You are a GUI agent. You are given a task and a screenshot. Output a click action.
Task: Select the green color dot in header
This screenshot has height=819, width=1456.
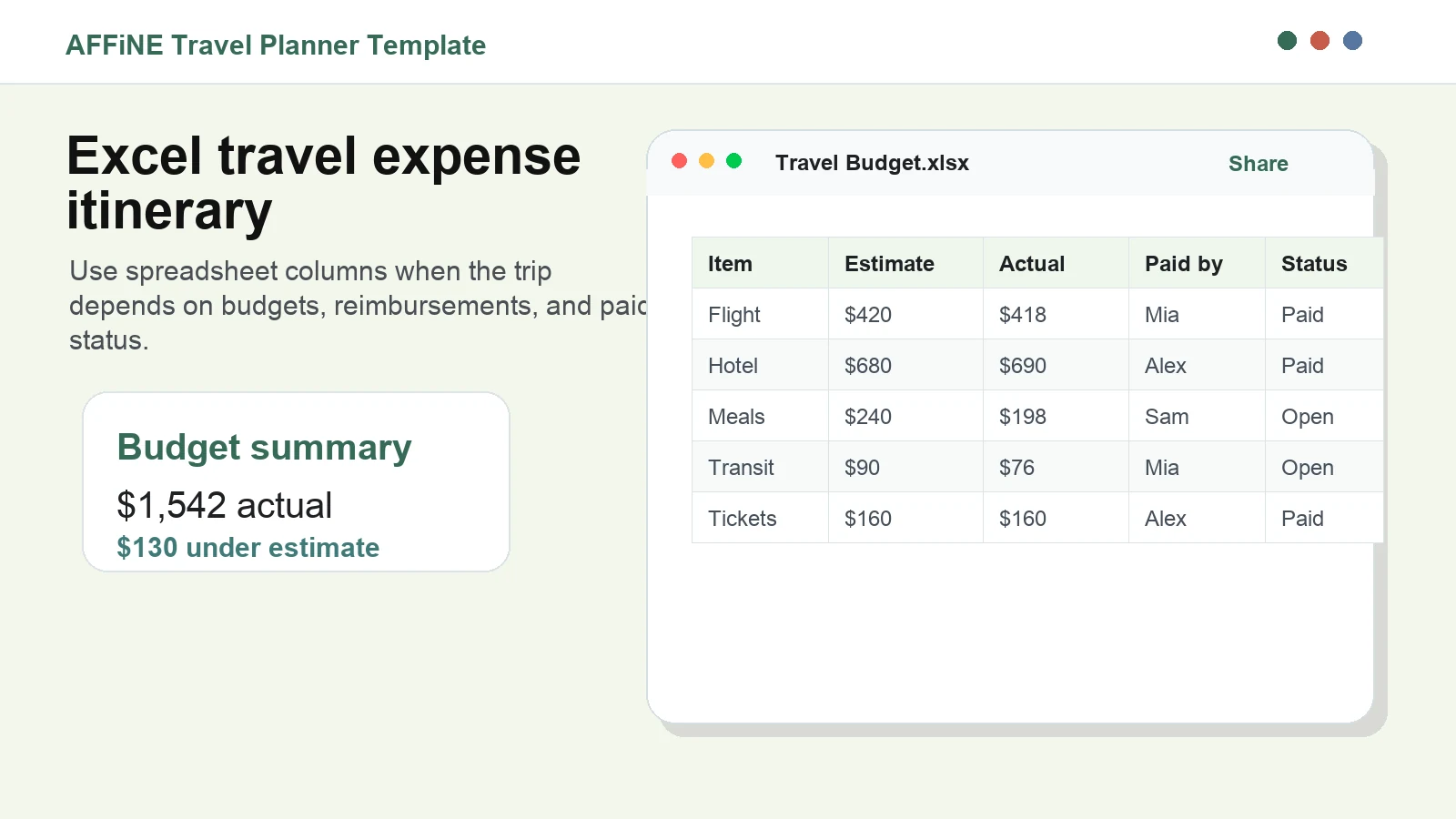pos(1287,40)
